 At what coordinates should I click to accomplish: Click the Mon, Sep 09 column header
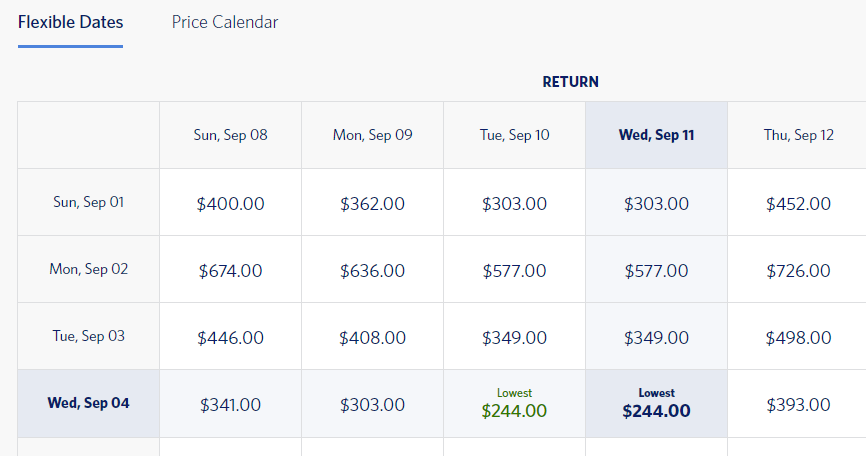pyautogui.click(x=372, y=135)
